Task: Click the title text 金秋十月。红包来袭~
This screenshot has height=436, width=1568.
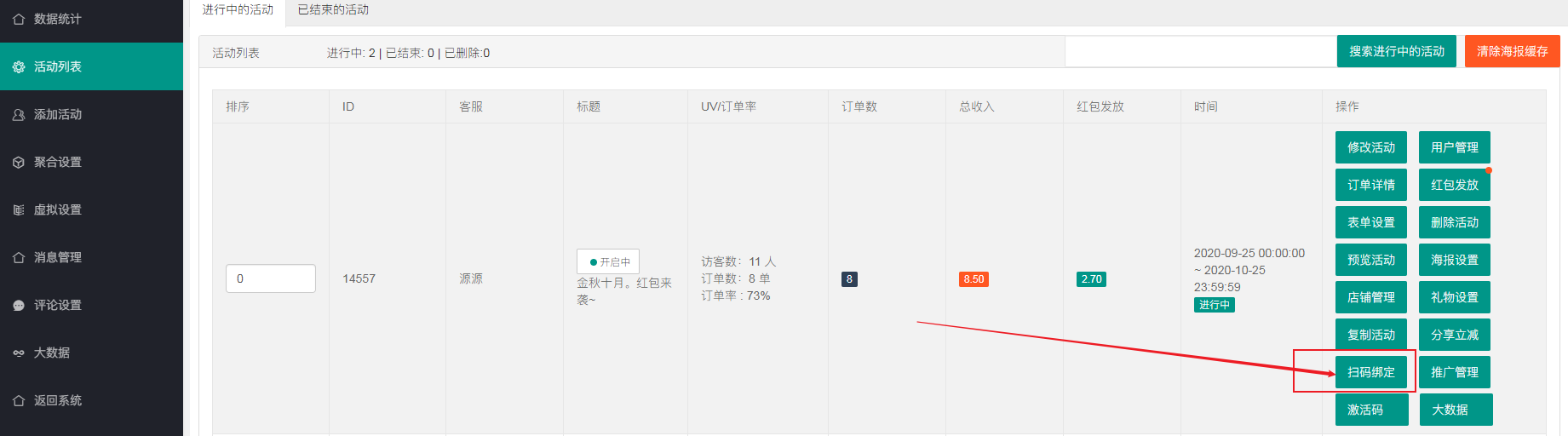Action: 624,291
